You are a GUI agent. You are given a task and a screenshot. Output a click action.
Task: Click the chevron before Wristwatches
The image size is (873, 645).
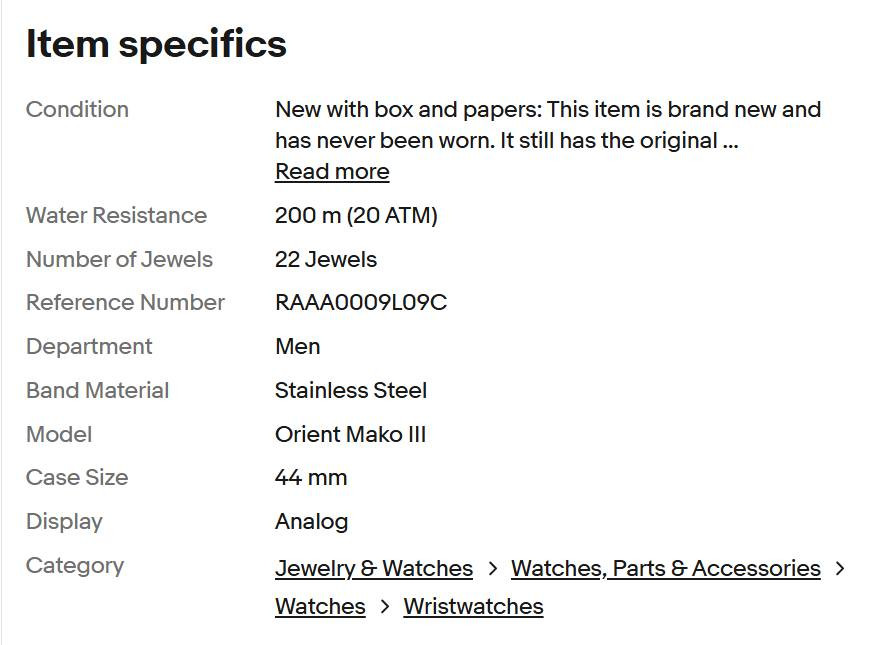(x=385, y=606)
